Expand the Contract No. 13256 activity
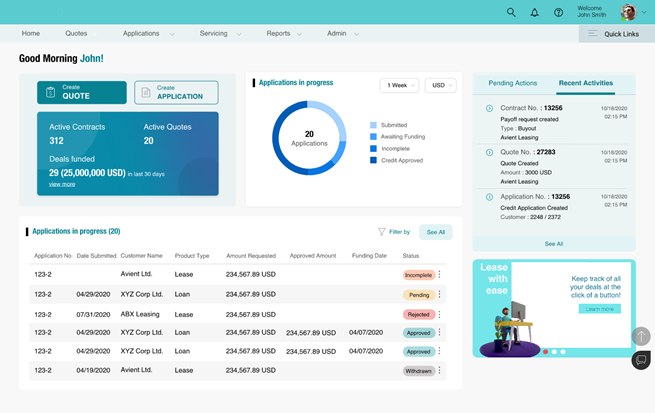Screen dimensions: 655x413 489,108
